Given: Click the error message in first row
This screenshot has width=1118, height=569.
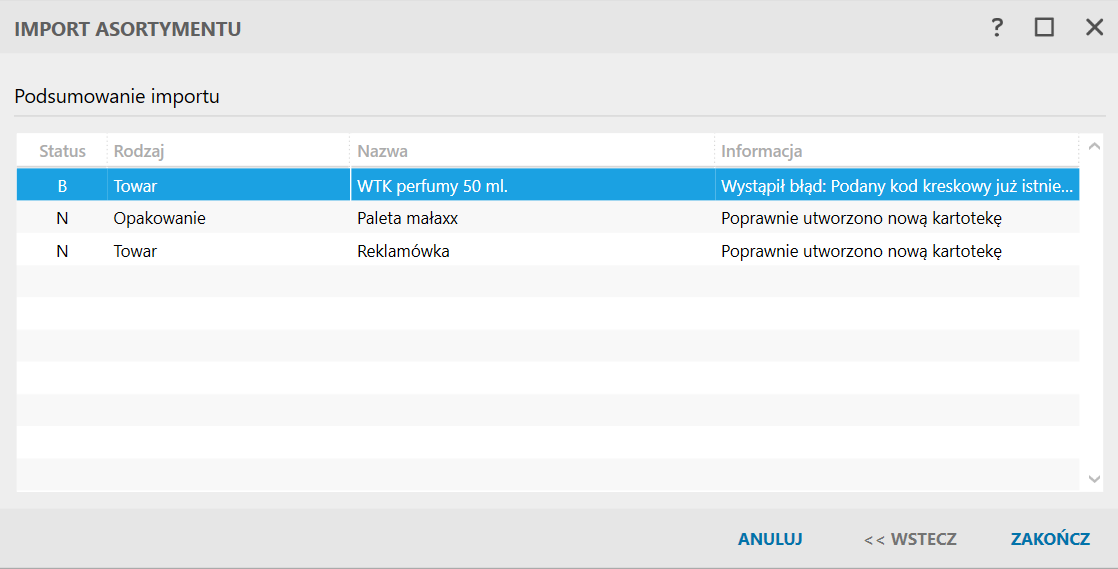Looking at the screenshot, I should click(897, 185).
